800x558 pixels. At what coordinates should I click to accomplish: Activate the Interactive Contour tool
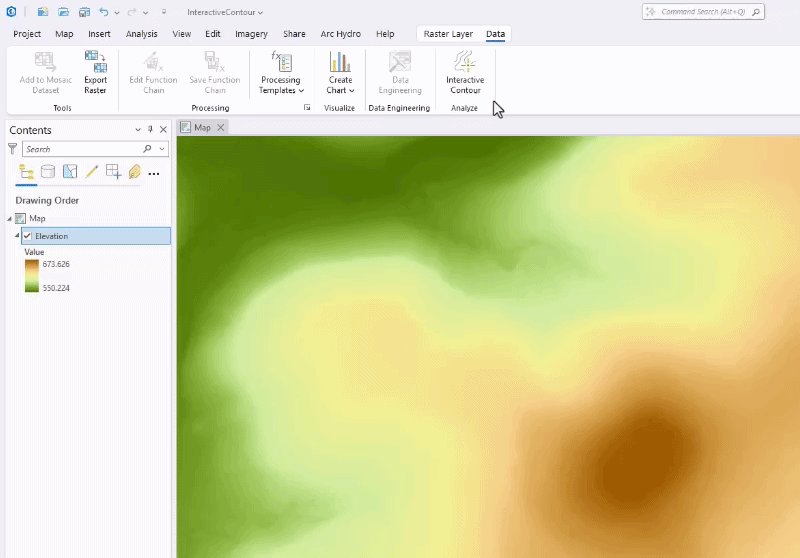[x=465, y=73]
